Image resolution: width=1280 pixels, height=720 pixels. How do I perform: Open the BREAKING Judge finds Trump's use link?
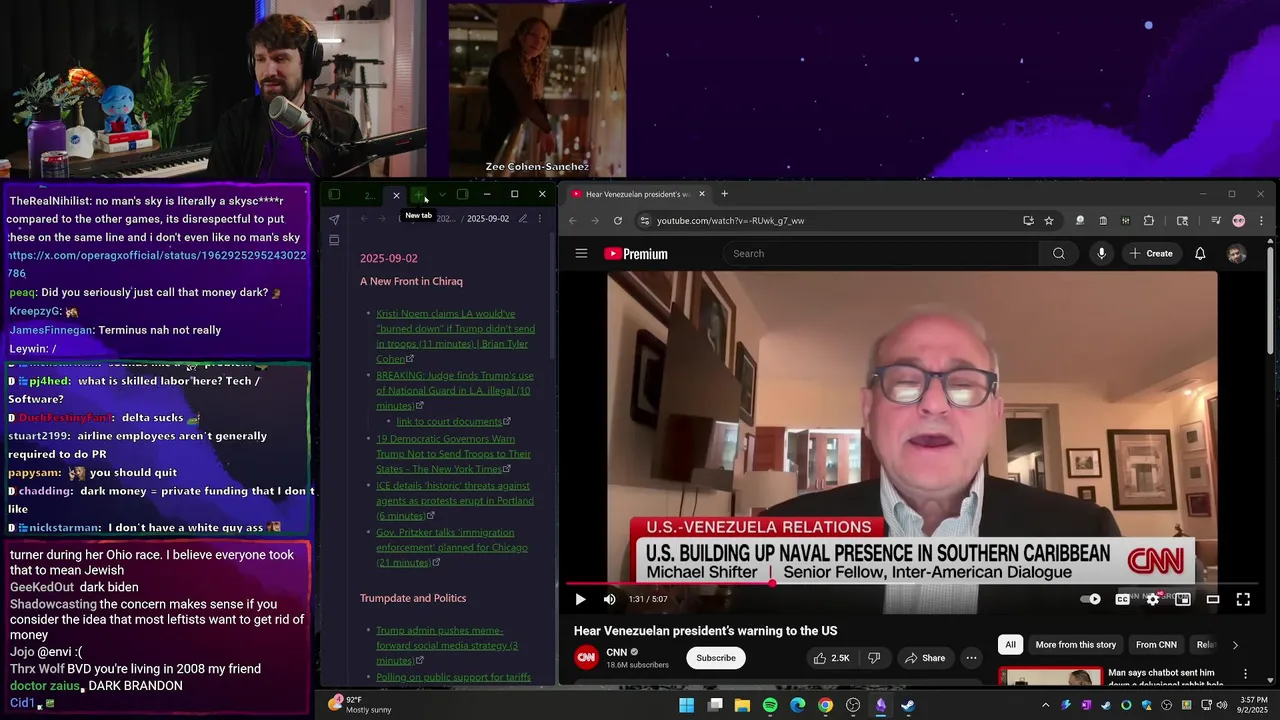tap(455, 390)
